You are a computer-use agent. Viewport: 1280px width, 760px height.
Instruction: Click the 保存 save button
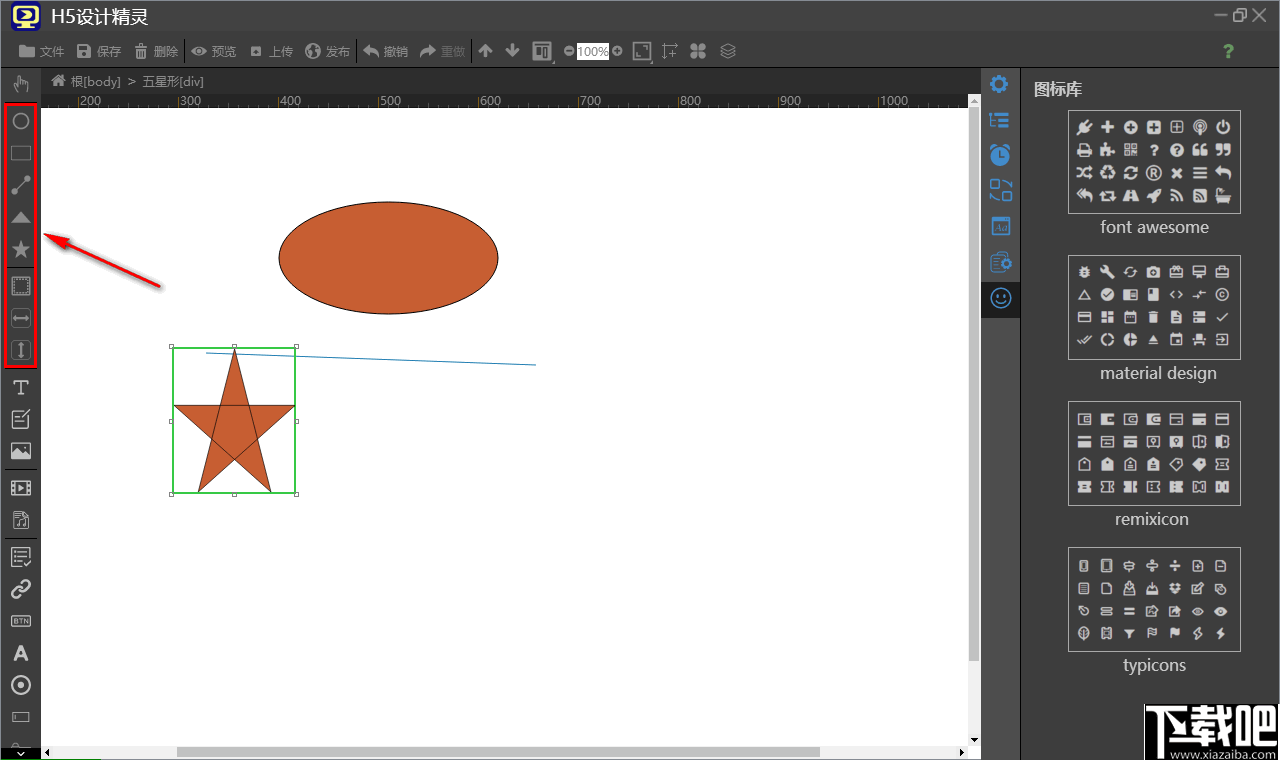coord(99,51)
